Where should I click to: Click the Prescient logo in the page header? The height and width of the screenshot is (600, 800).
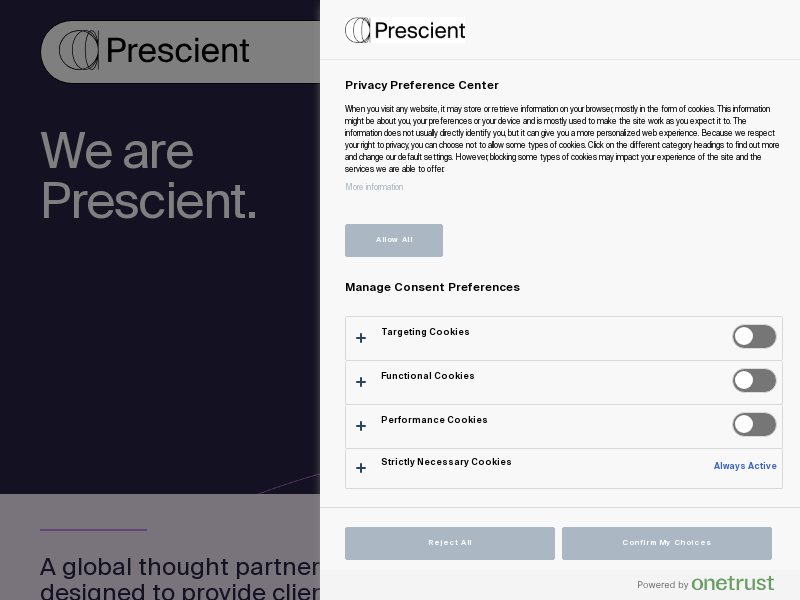coord(155,50)
